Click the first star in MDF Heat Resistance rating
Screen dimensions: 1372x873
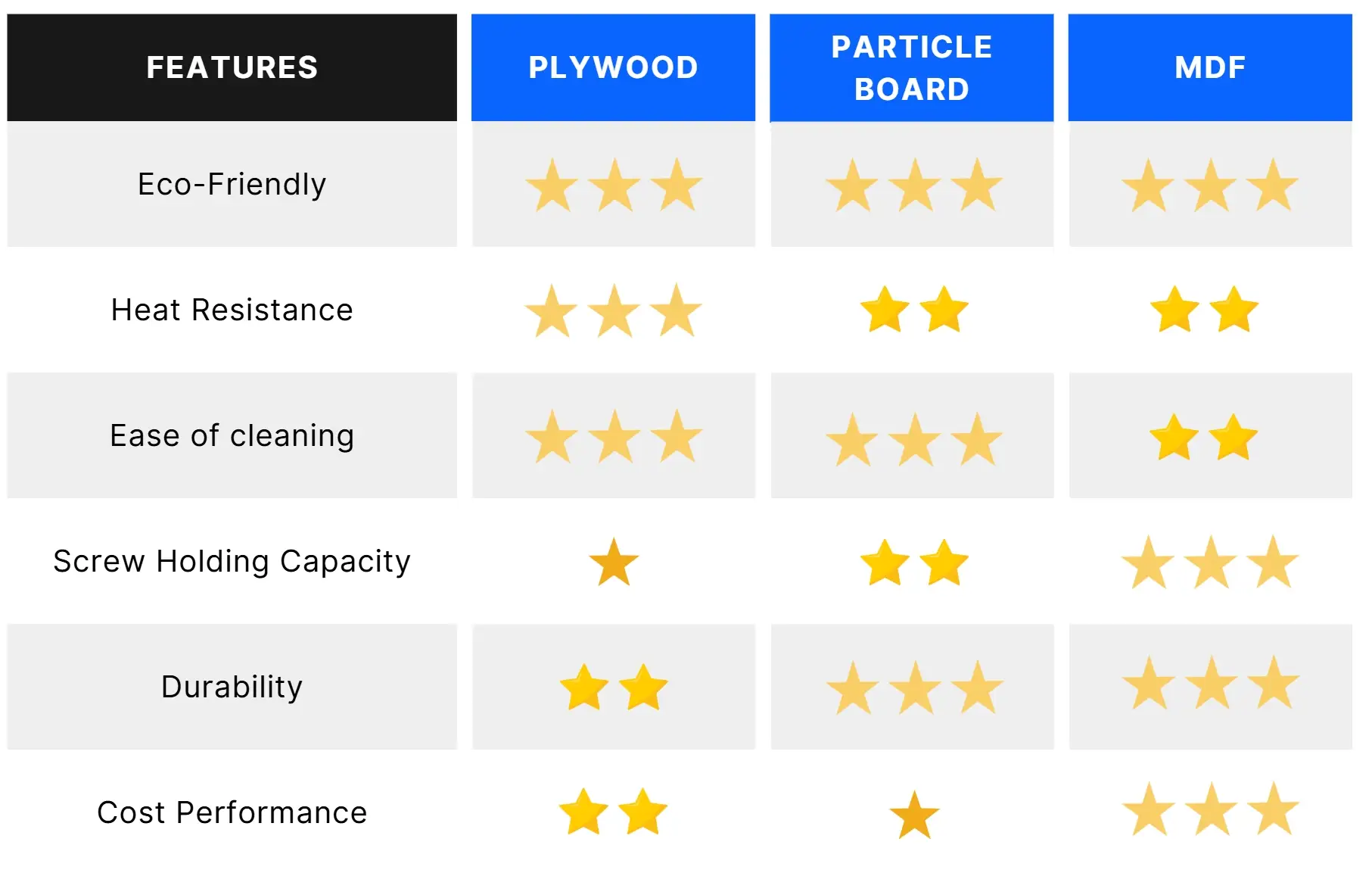point(1174,309)
